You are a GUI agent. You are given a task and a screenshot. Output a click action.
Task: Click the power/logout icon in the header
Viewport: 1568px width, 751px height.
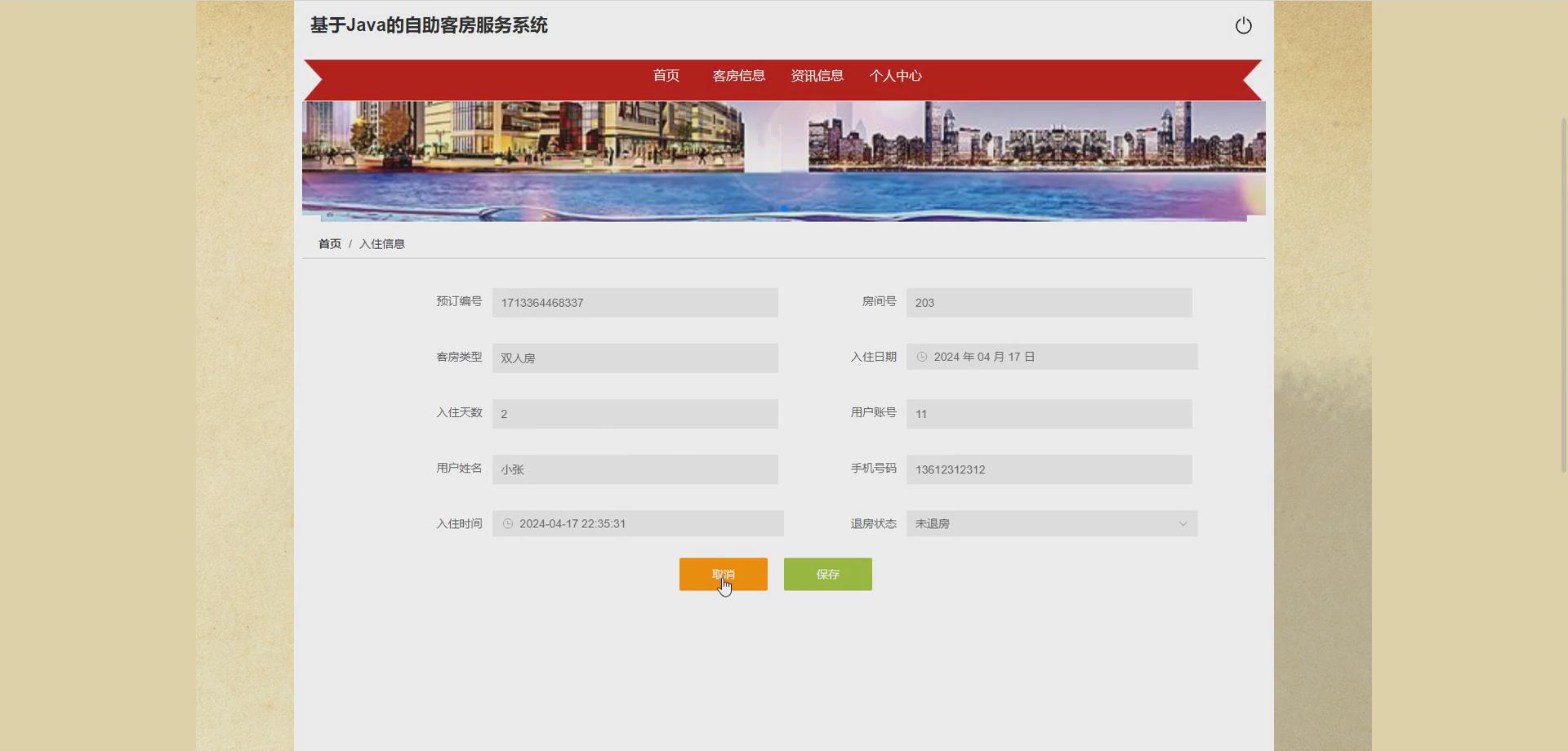(1243, 25)
